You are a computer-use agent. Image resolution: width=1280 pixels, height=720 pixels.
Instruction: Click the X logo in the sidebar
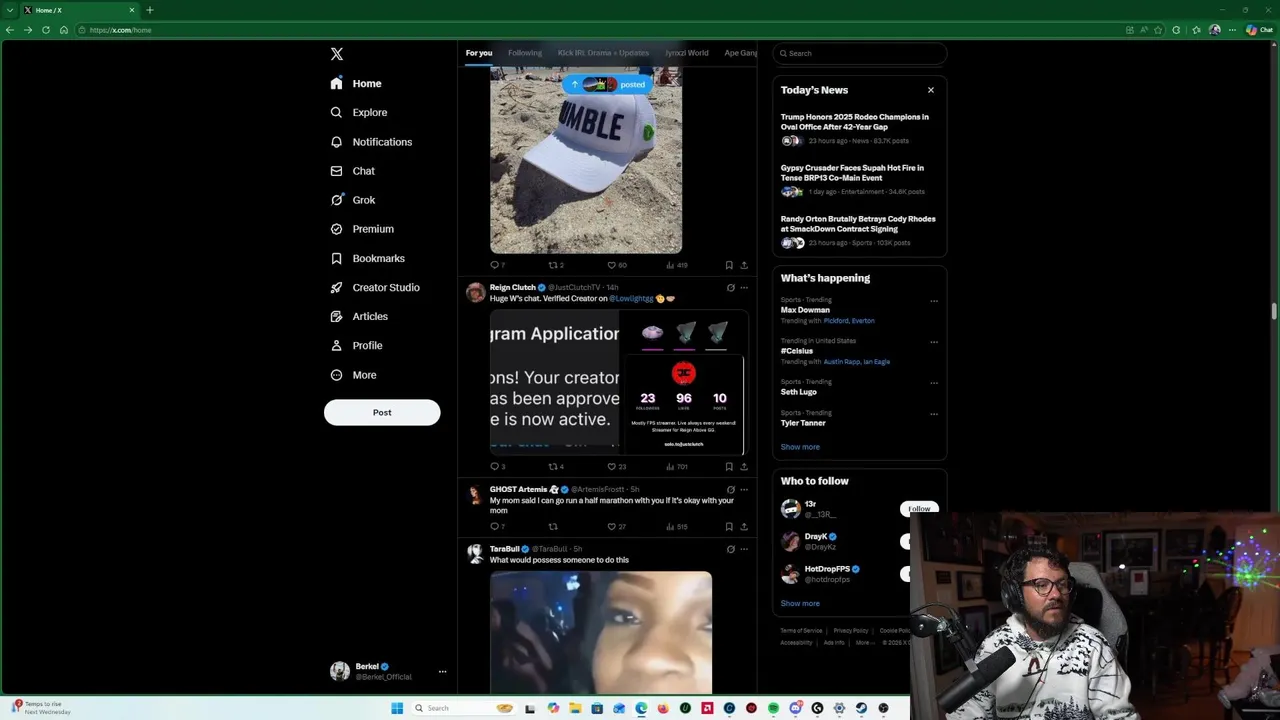point(337,54)
